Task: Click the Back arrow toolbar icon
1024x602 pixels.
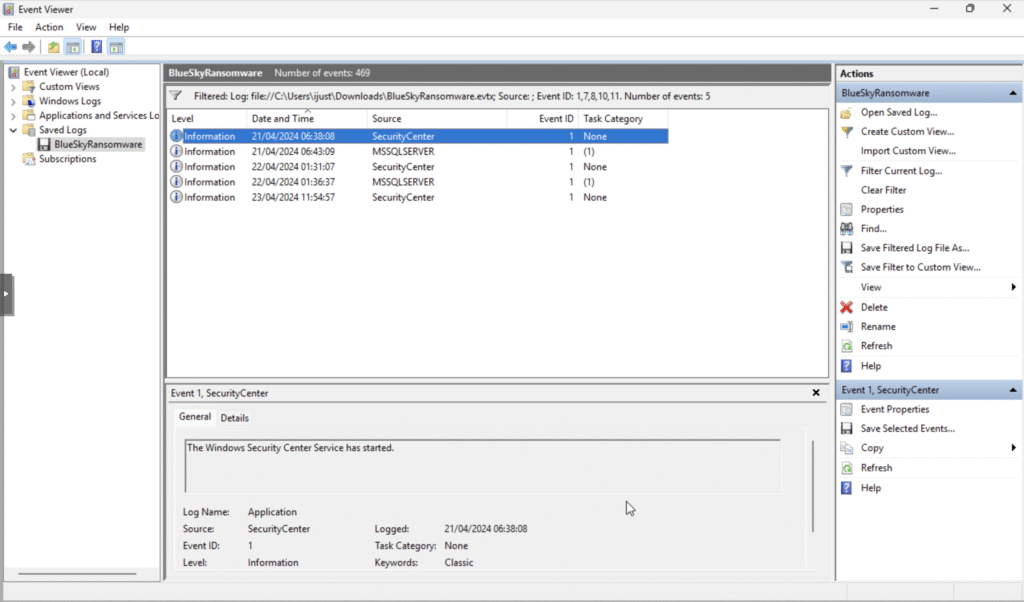Action: point(11,47)
